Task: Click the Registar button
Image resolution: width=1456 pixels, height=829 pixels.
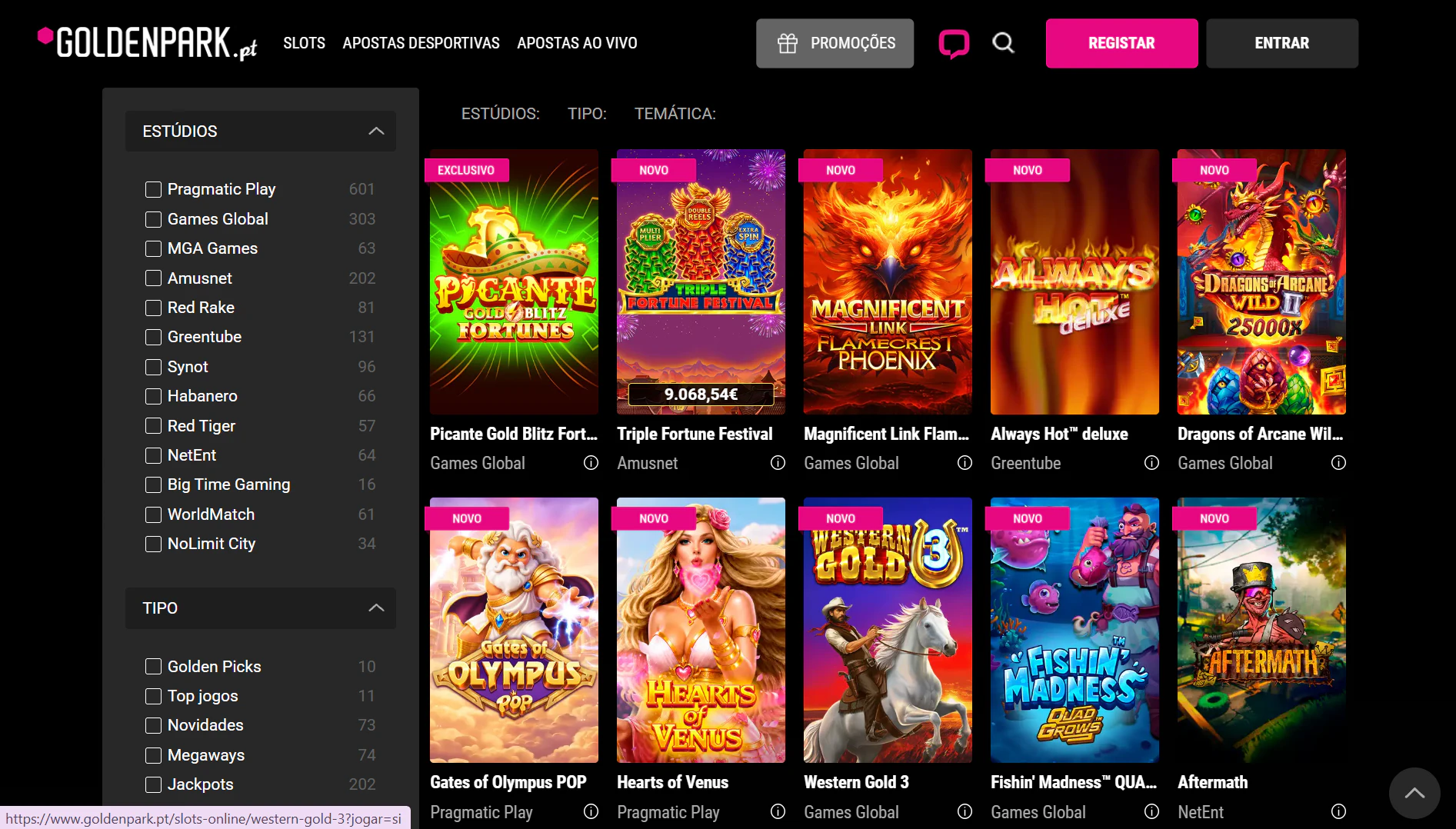Action: pos(1121,43)
